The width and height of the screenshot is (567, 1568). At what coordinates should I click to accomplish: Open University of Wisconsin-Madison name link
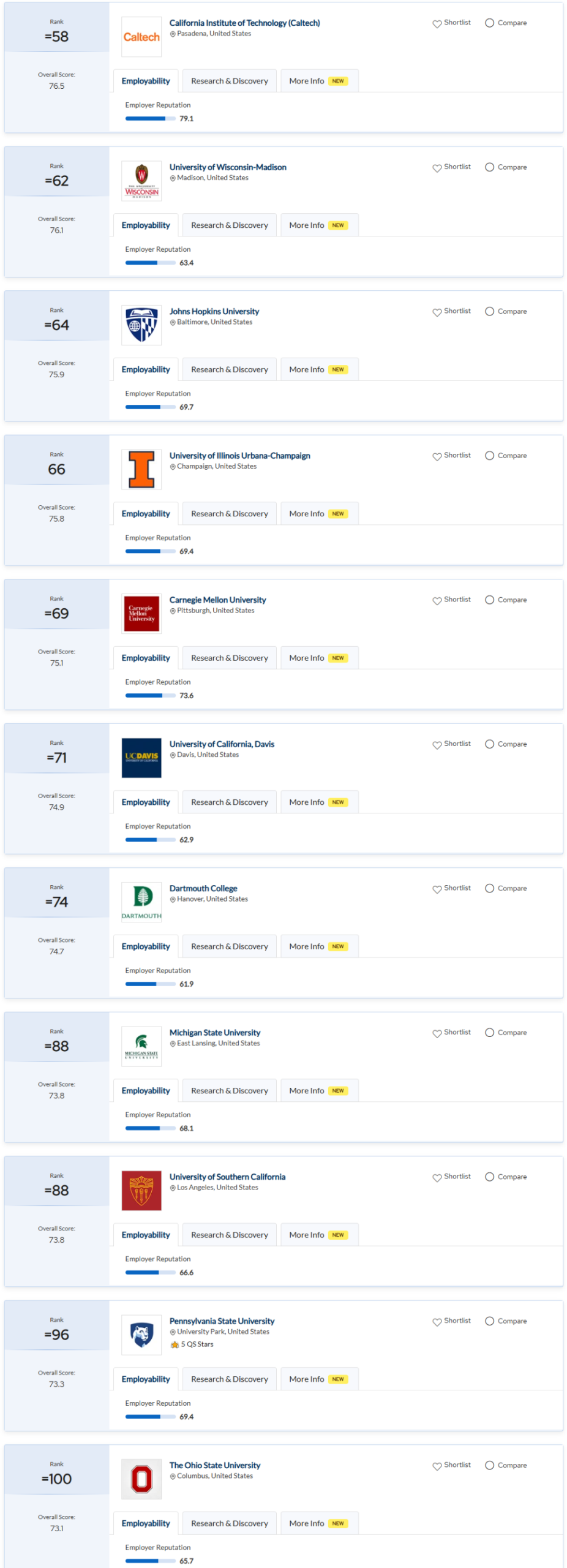click(x=228, y=167)
